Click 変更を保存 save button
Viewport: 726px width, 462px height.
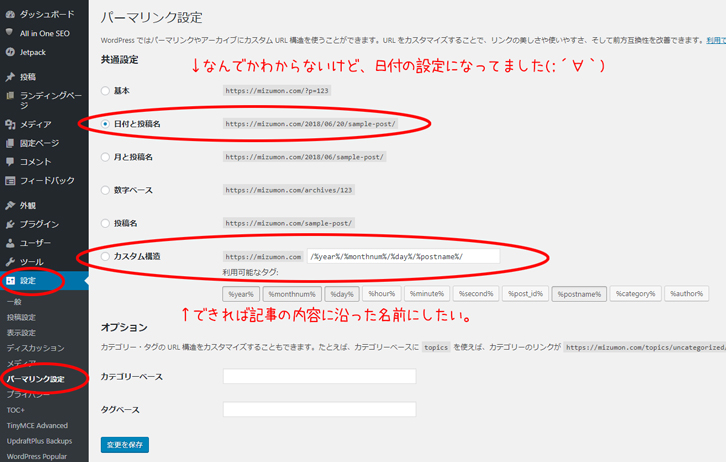(125, 444)
